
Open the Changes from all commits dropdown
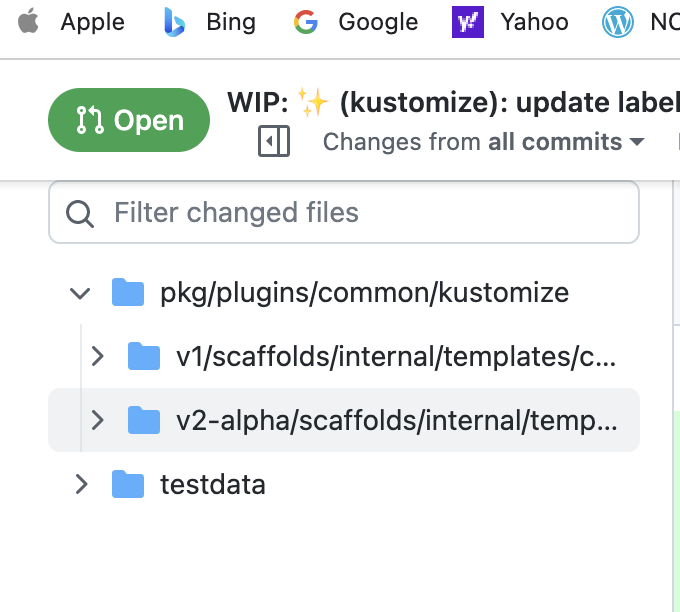click(483, 142)
